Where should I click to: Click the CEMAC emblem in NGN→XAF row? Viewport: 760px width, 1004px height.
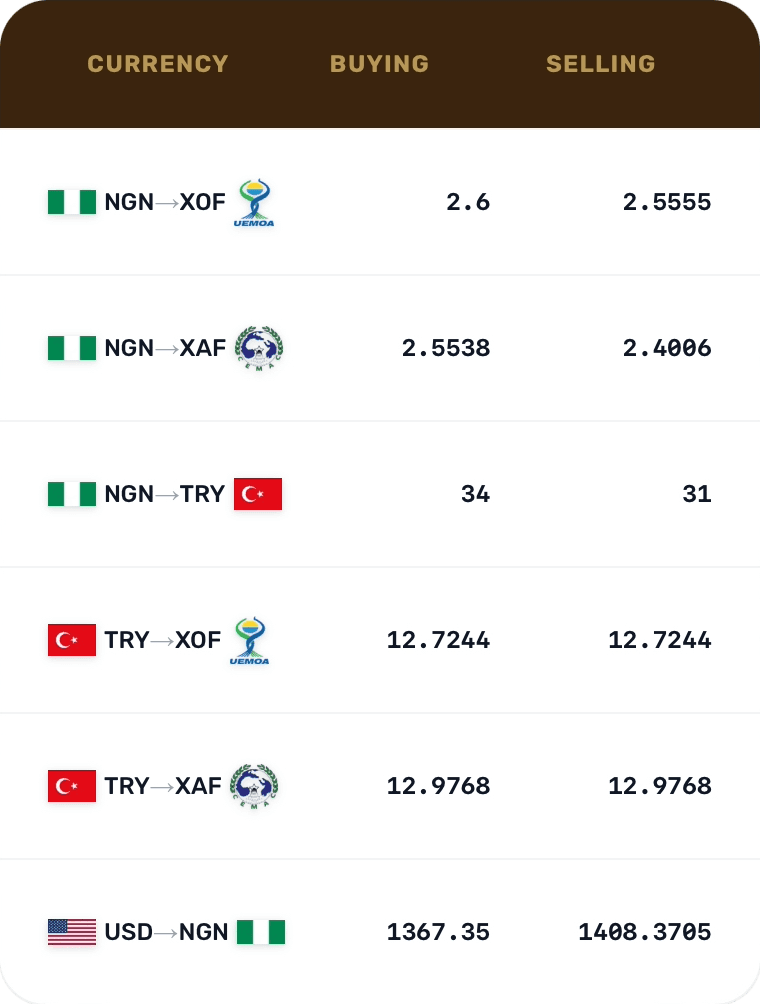tap(258, 348)
